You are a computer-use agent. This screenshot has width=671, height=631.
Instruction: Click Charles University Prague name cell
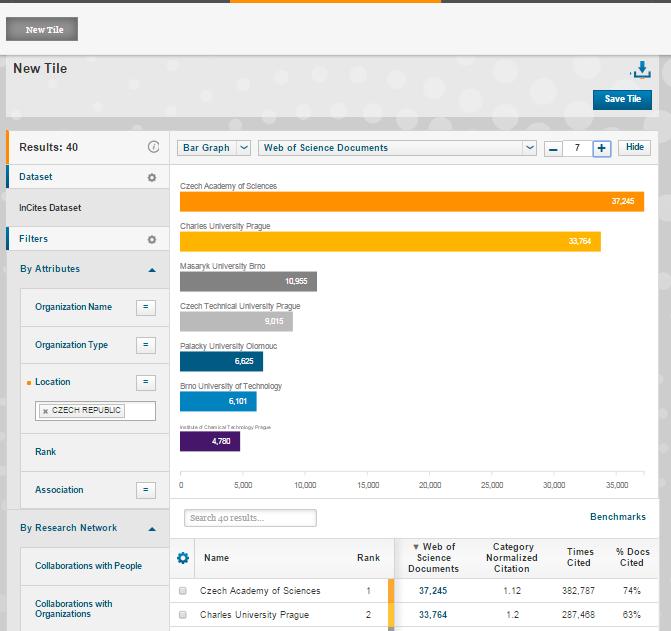point(254,615)
